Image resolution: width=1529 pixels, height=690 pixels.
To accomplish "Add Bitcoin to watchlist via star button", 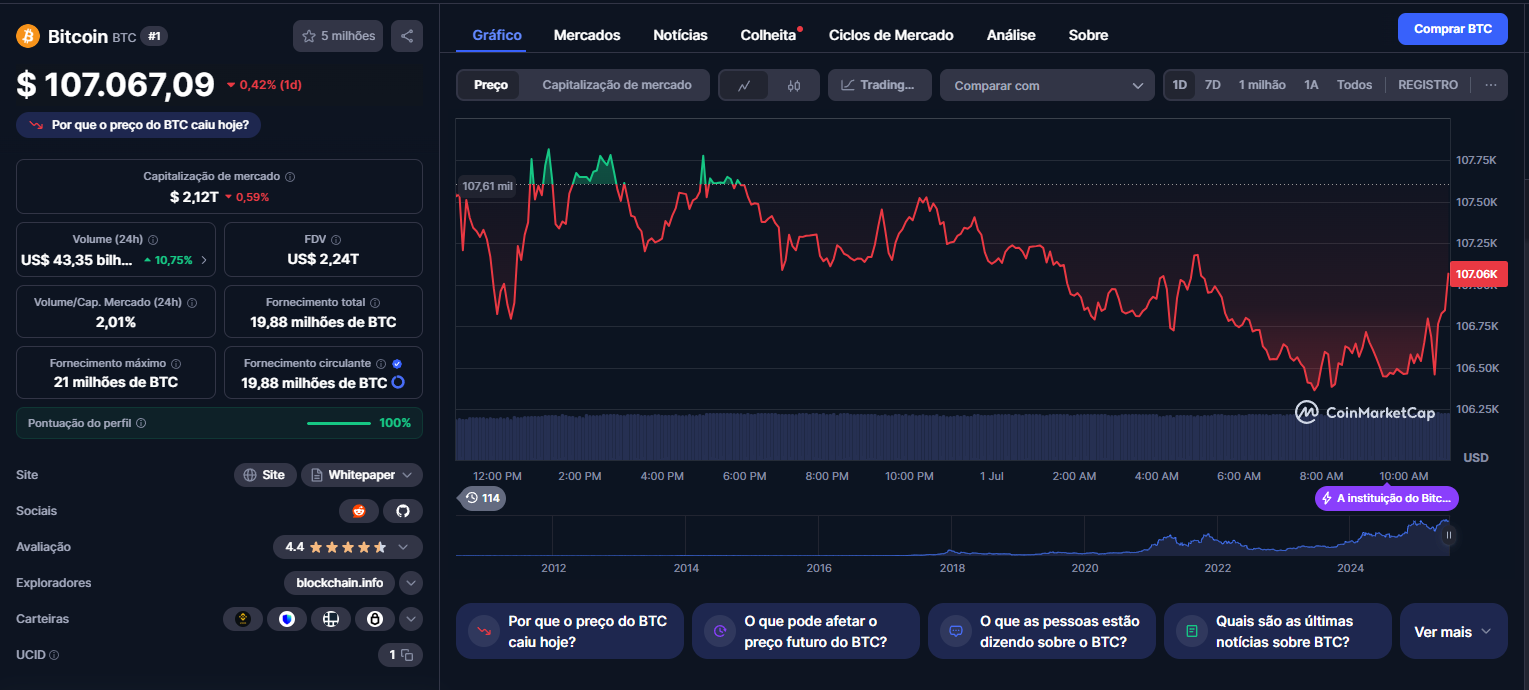I will point(338,36).
